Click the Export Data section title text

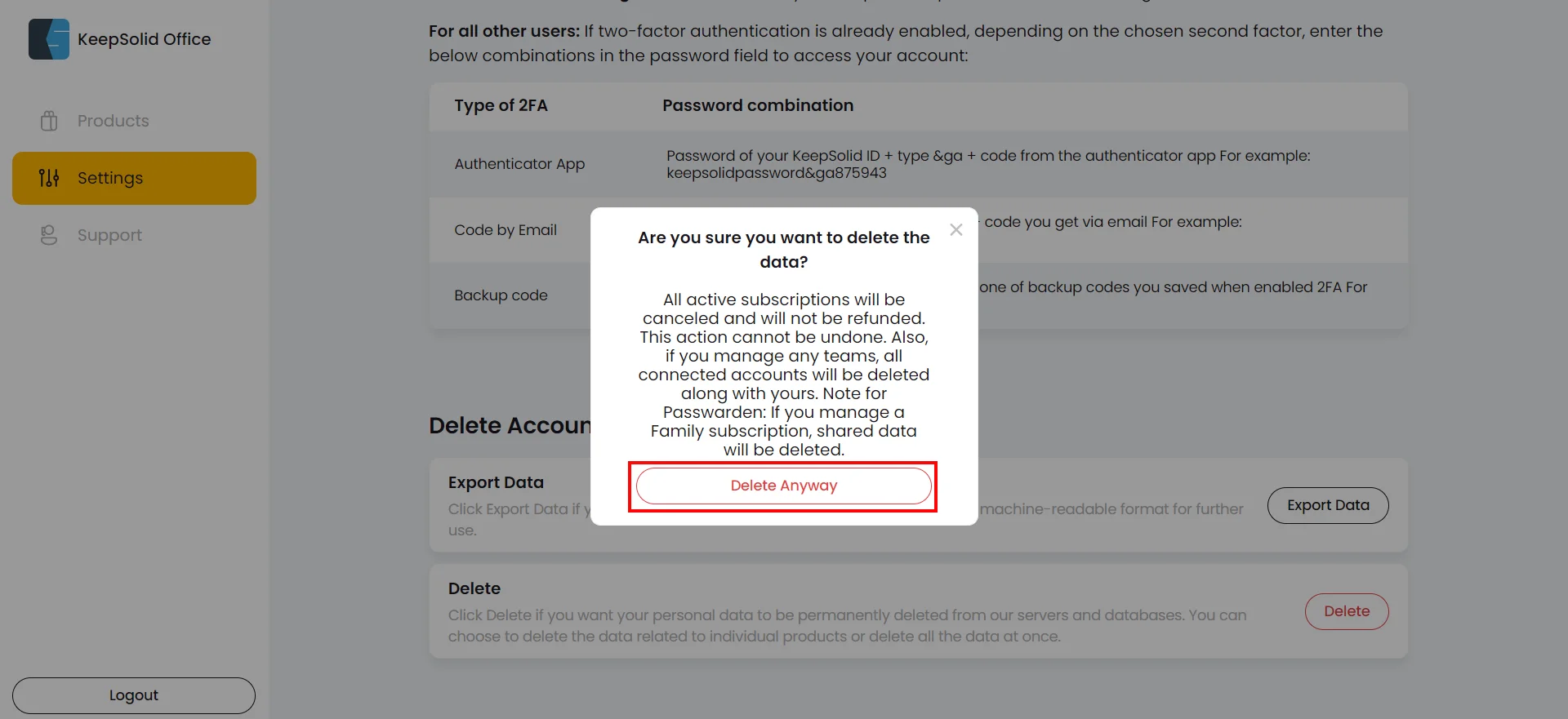(496, 482)
